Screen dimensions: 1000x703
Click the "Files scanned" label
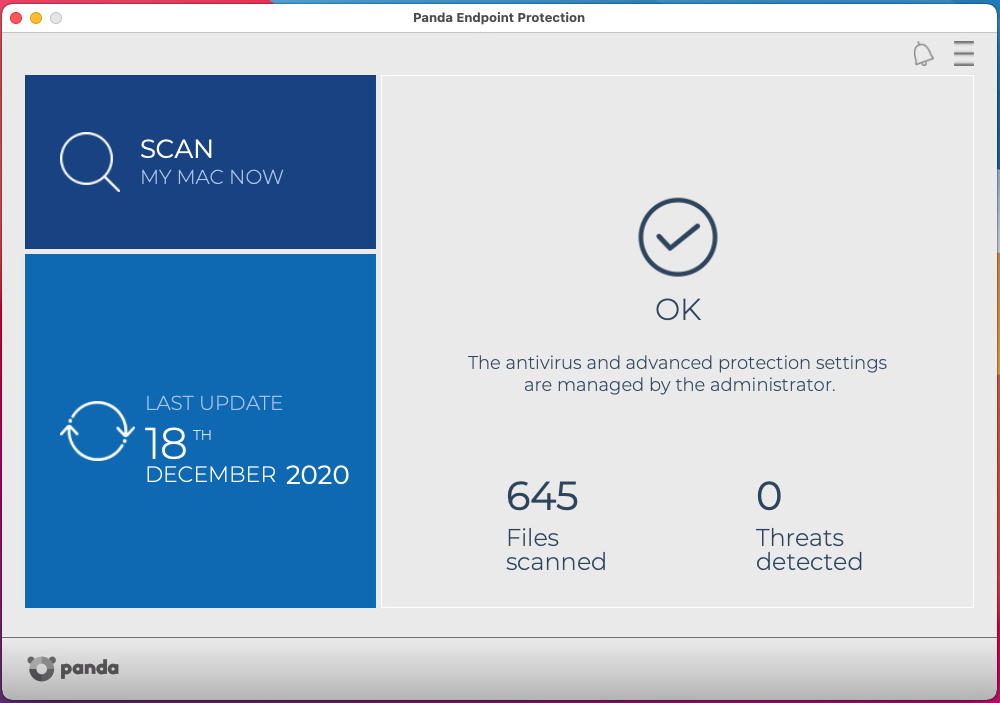tap(556, 550)
